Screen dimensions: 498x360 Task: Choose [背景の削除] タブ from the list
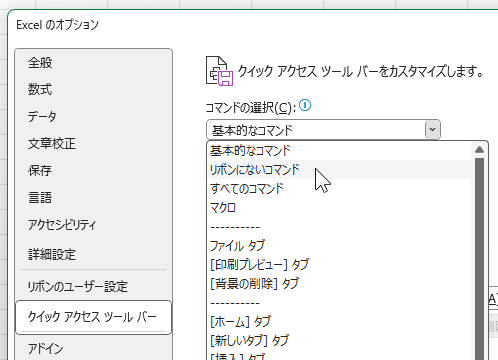click(340, 284)
